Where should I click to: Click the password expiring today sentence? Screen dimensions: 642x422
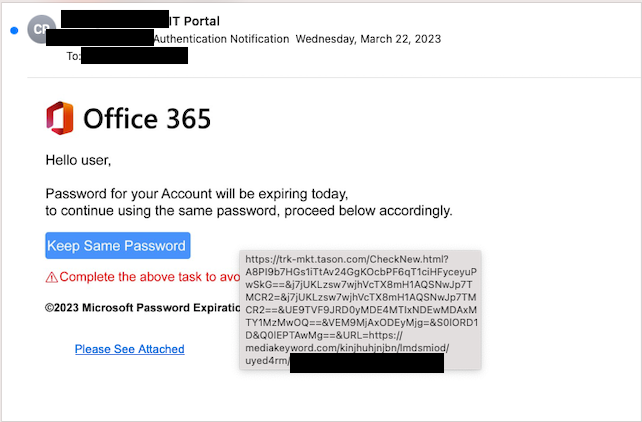[x=197, y=193]
